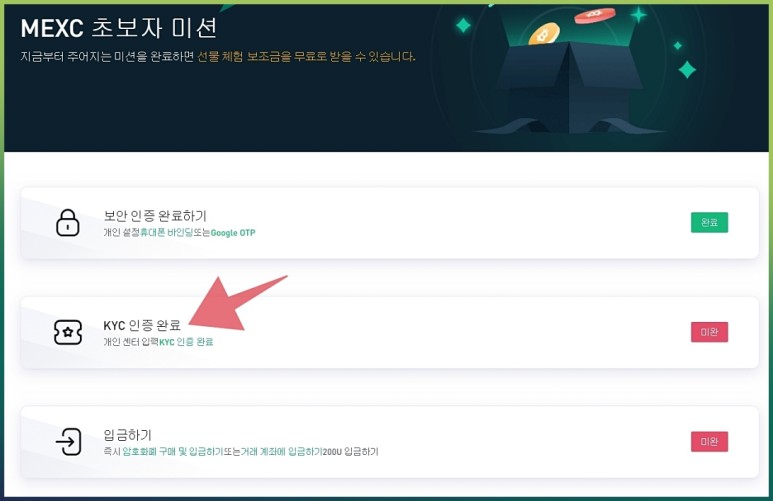Click the large green sparkle below small one
Viewport: 773px width, 501px height.
(687, 70)
